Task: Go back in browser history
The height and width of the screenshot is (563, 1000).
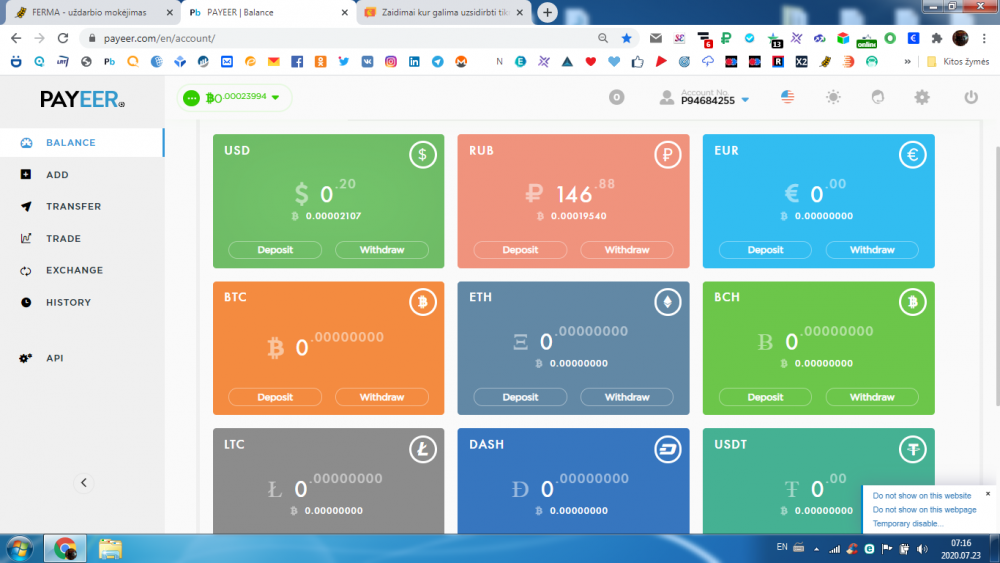Action: pyautogui.click(x=16, y=38)
